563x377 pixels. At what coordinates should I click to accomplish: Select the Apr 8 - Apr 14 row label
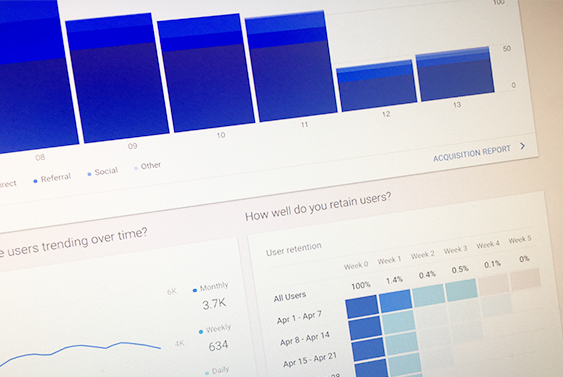305,339
